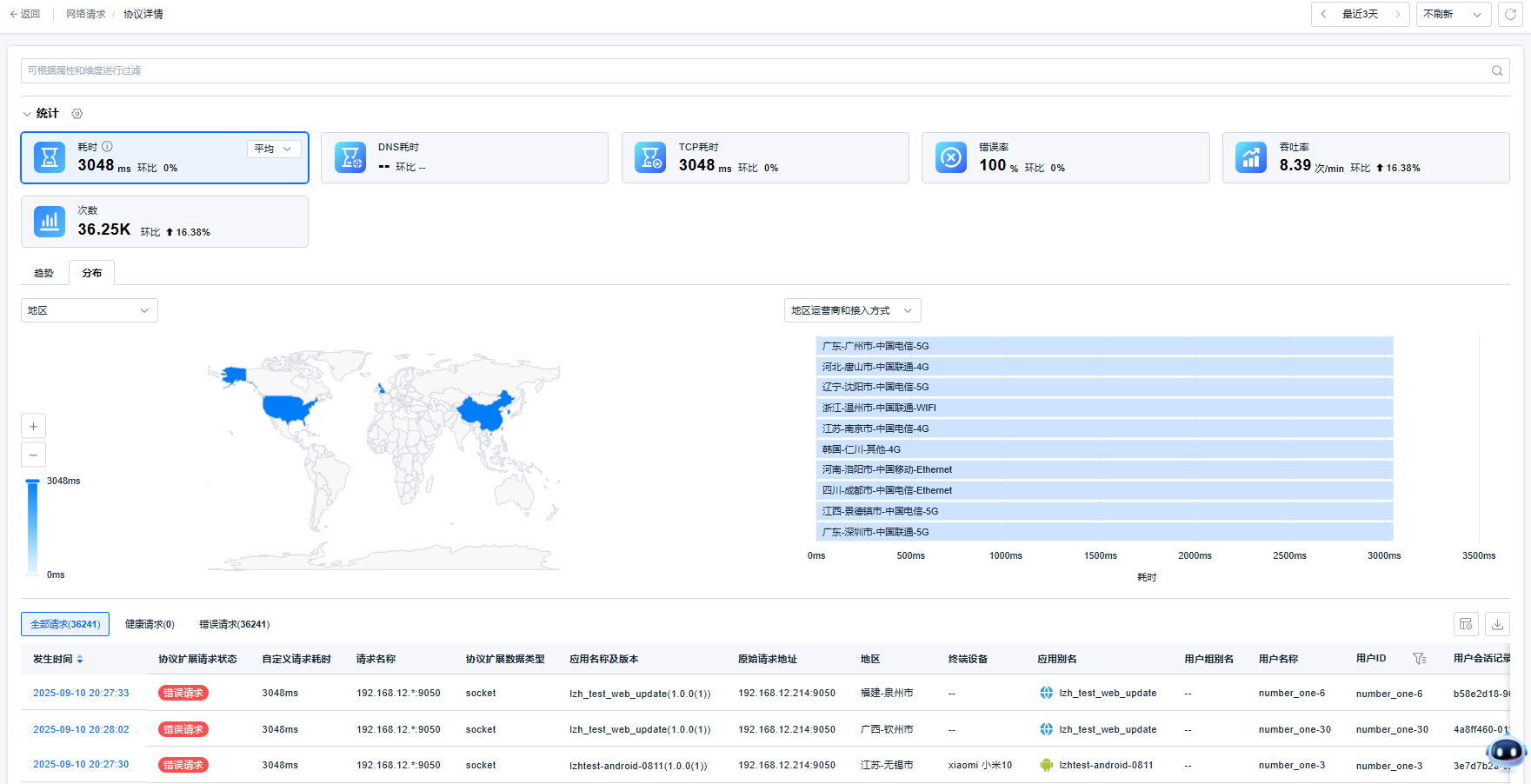Open table column settings icon

pos(1466,624)
